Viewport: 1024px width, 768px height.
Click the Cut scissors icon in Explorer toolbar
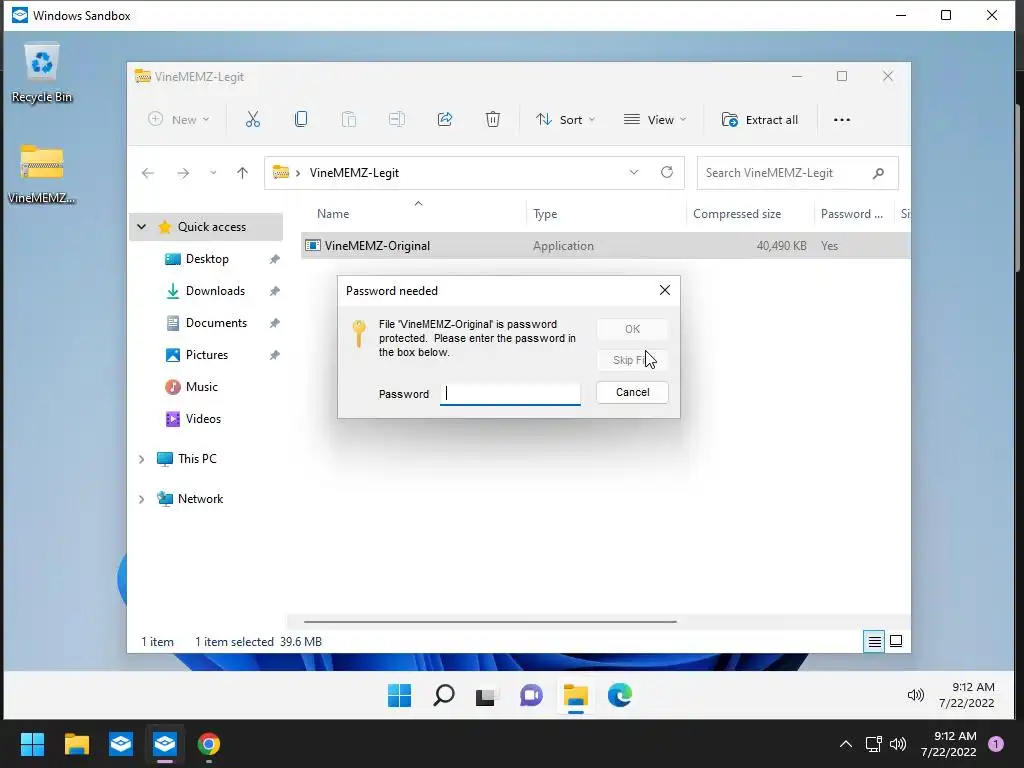[253, 120]
